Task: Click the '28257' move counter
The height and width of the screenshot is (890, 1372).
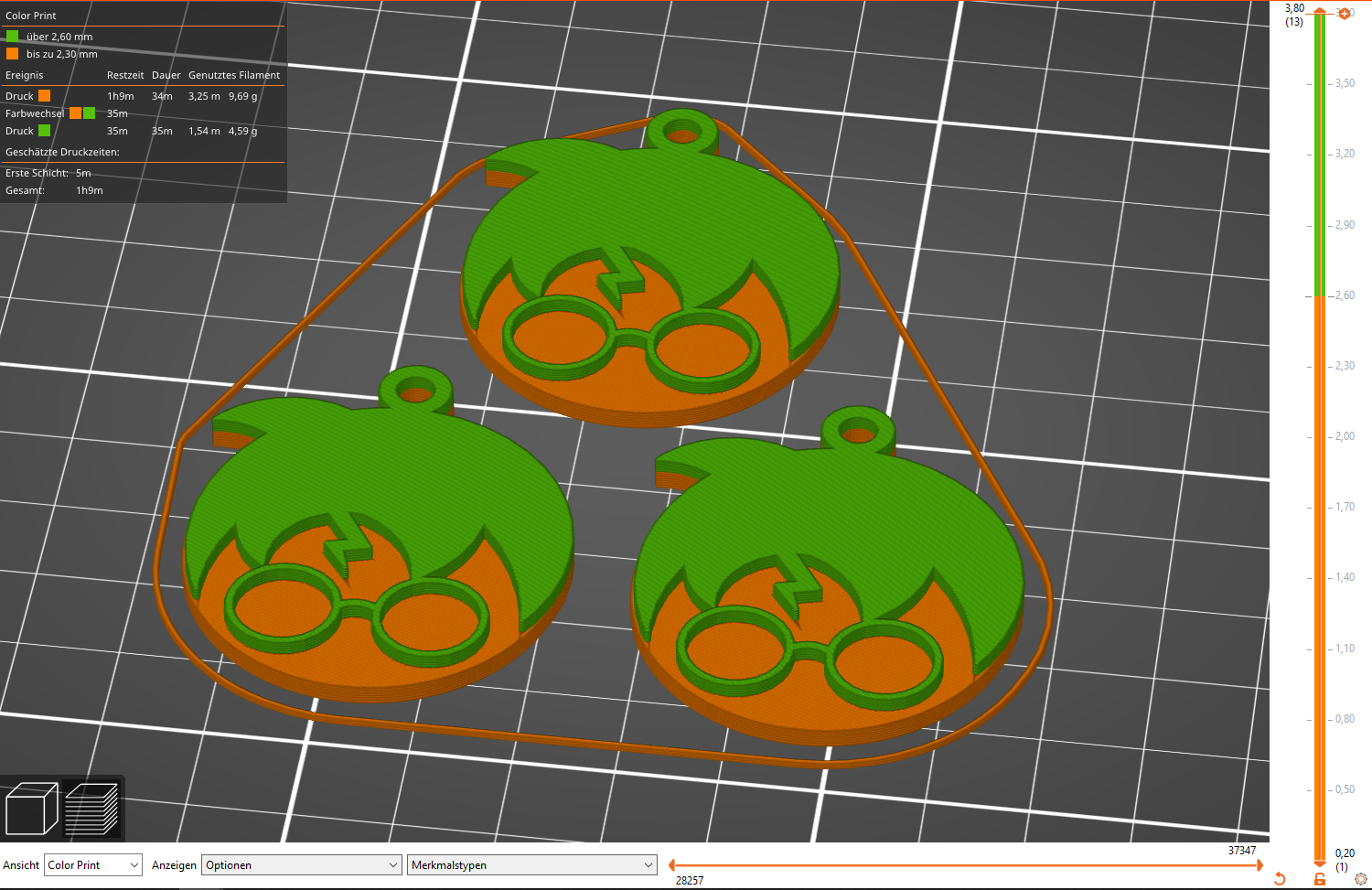Action: coord(690,881)
